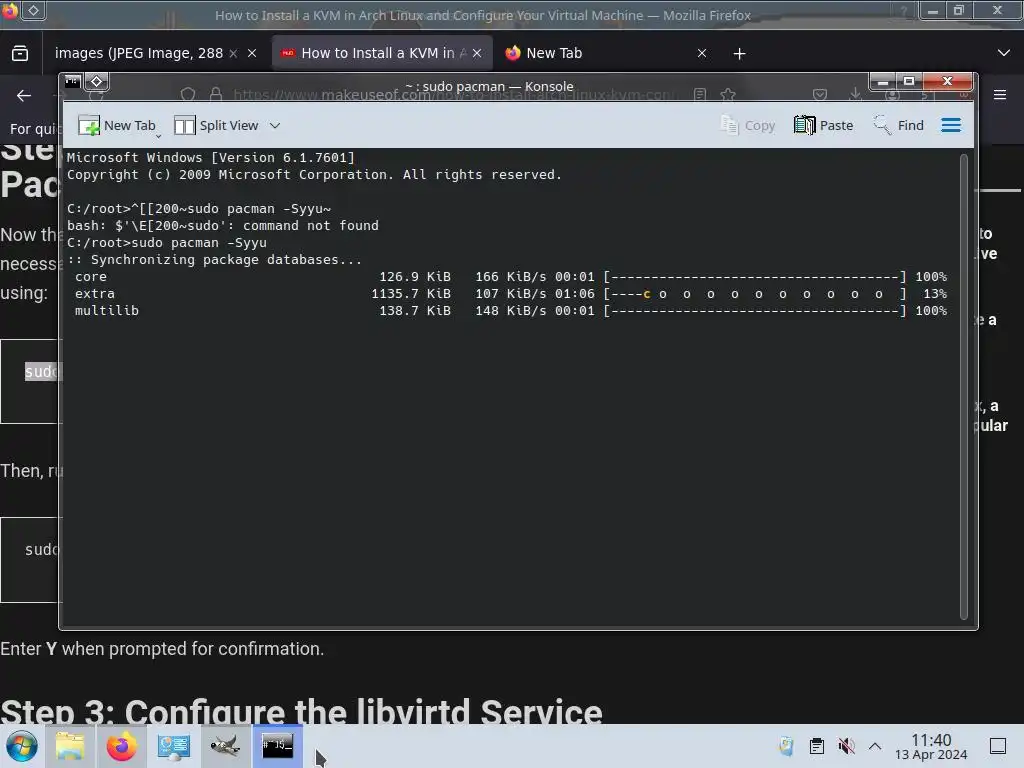Click the Copyright 2009 Microsoft Corporation line
This screenshot has width=1024, height=768.
point(314,175)
